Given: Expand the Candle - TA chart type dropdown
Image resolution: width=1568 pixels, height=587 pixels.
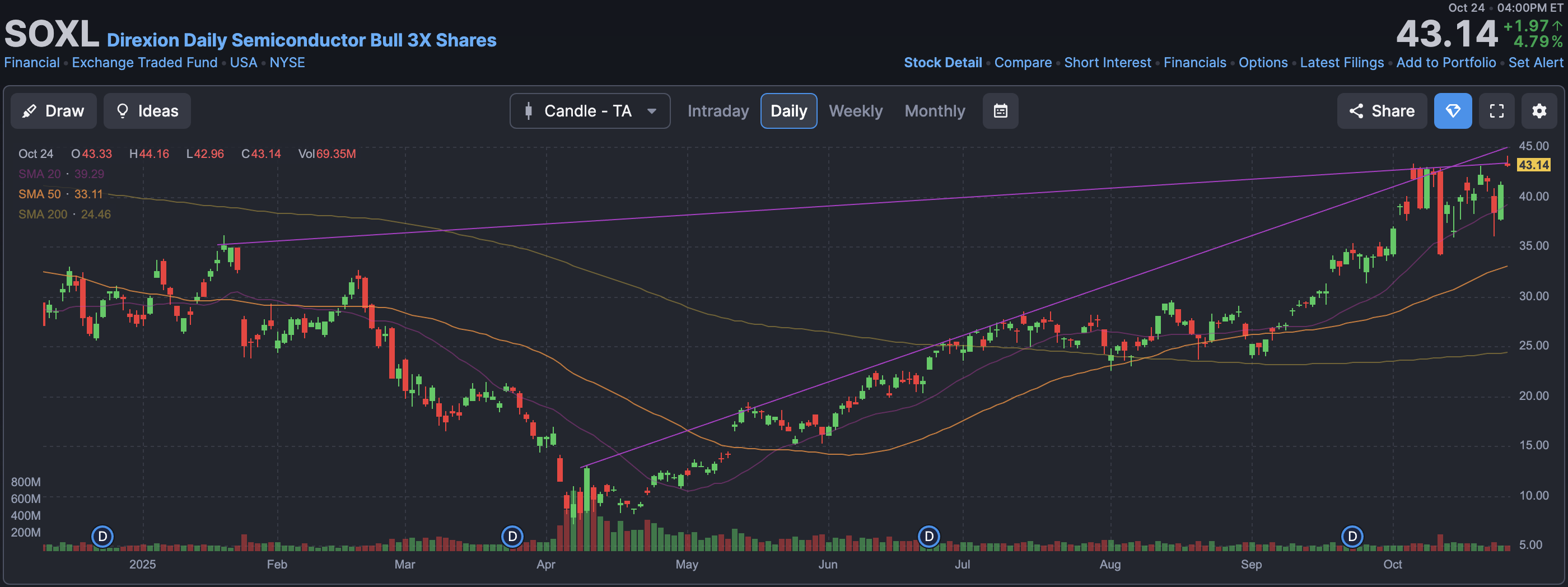Looking at the screenshot, I should point(590,111).
